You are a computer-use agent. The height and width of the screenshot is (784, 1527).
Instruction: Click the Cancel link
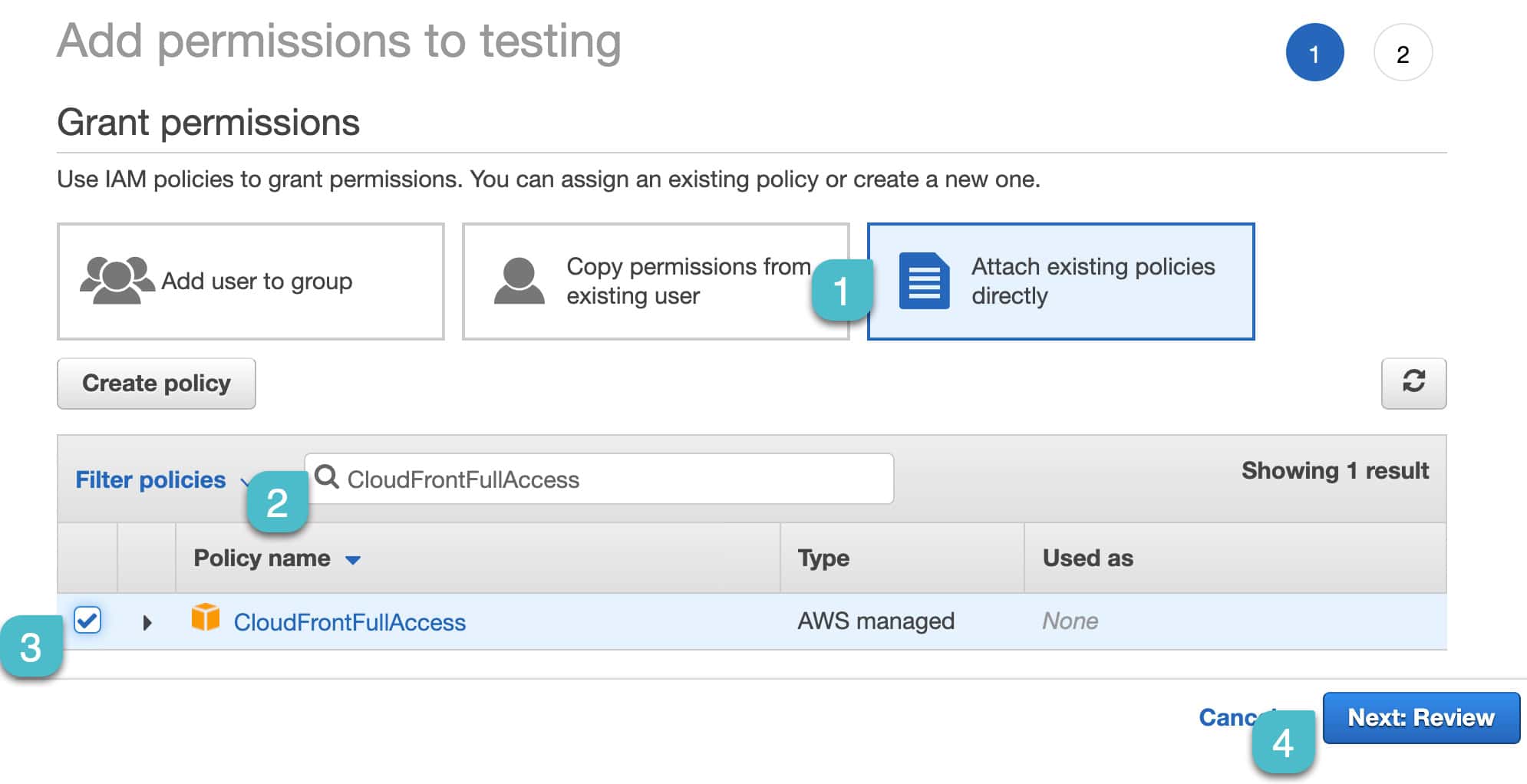click(x=1237, y=717)
